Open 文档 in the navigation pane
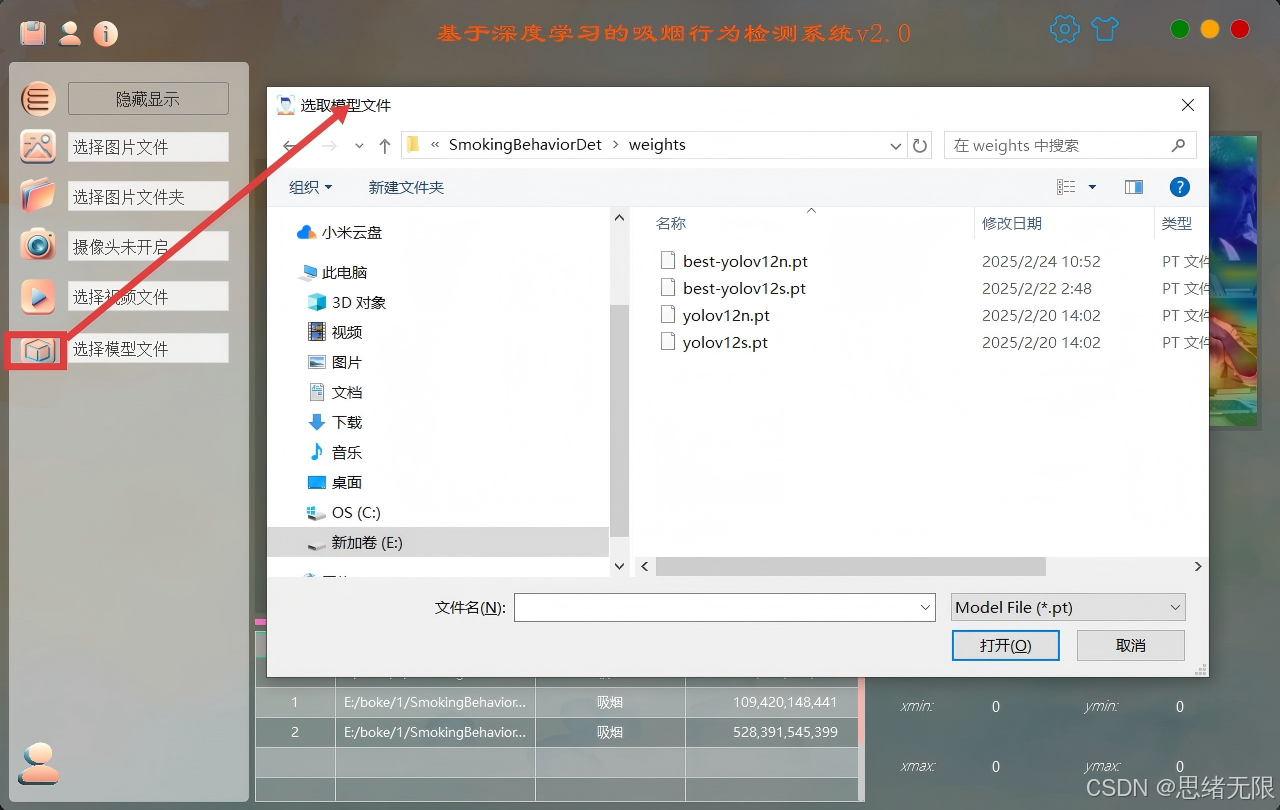 [x=335, y=392]
